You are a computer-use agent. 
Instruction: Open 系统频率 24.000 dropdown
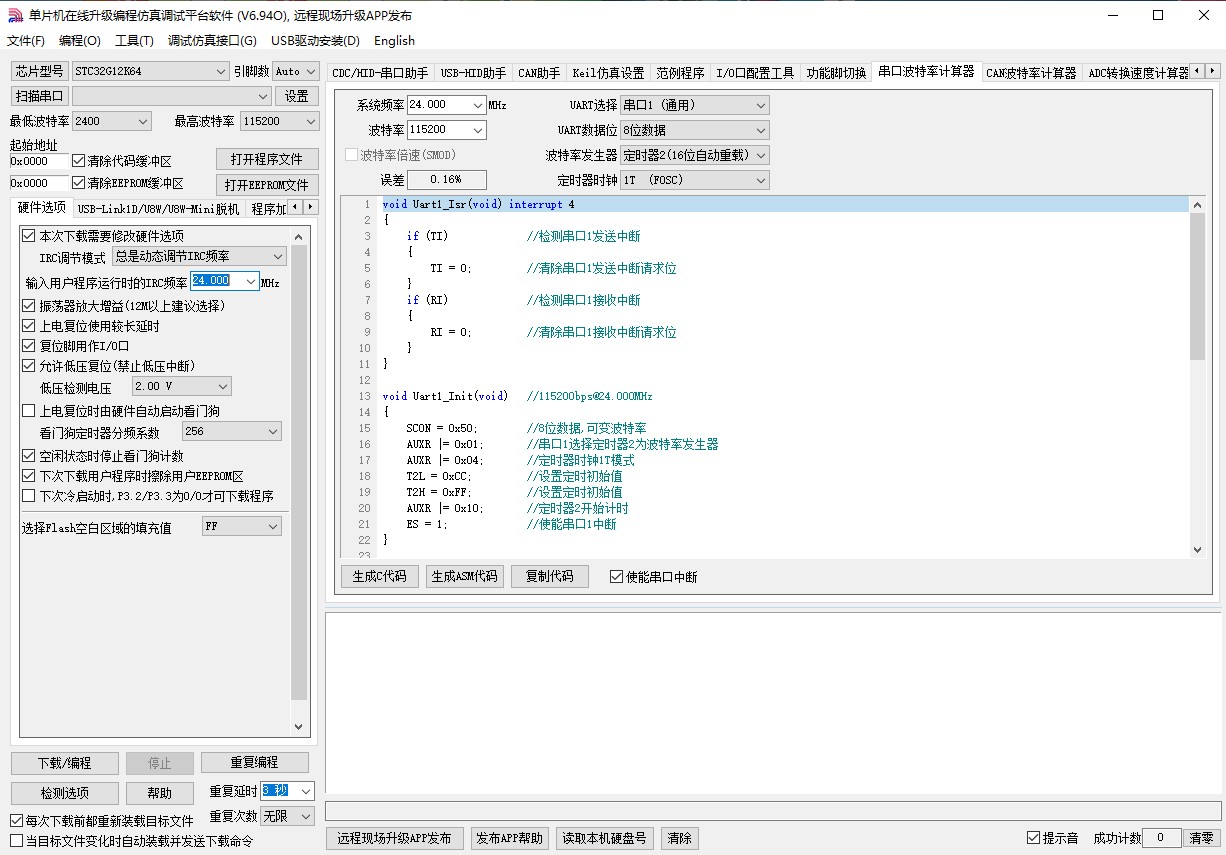pos(478,105)
